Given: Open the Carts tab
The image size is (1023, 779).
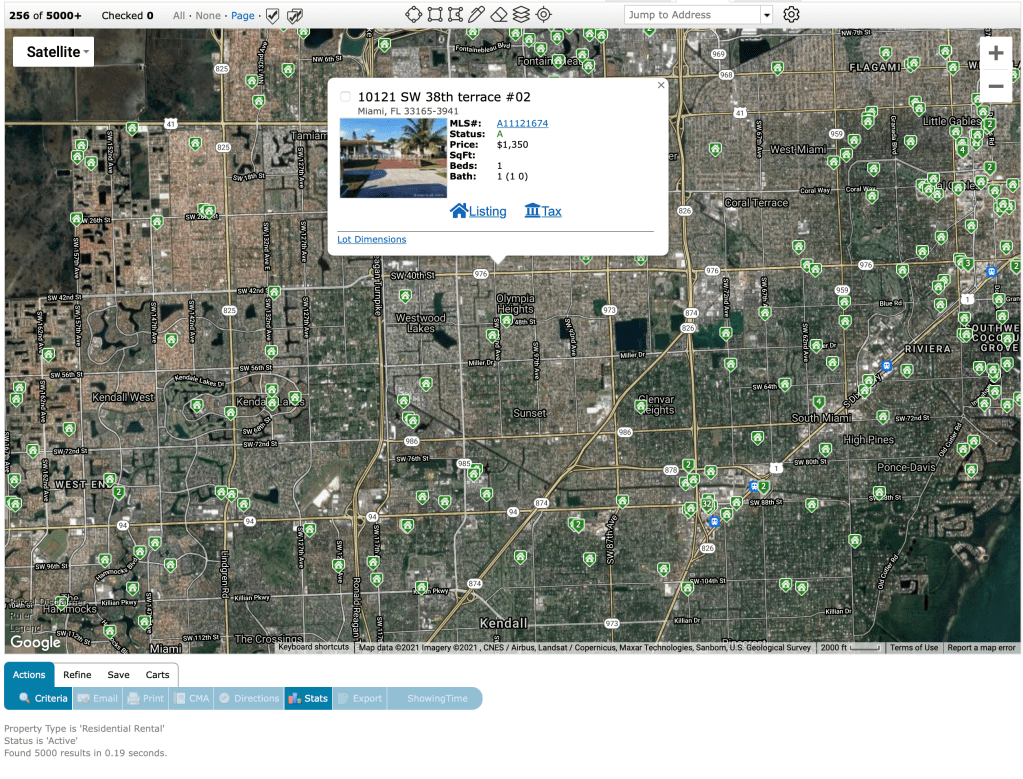Looking at the screenshot, I should point(157,675).
